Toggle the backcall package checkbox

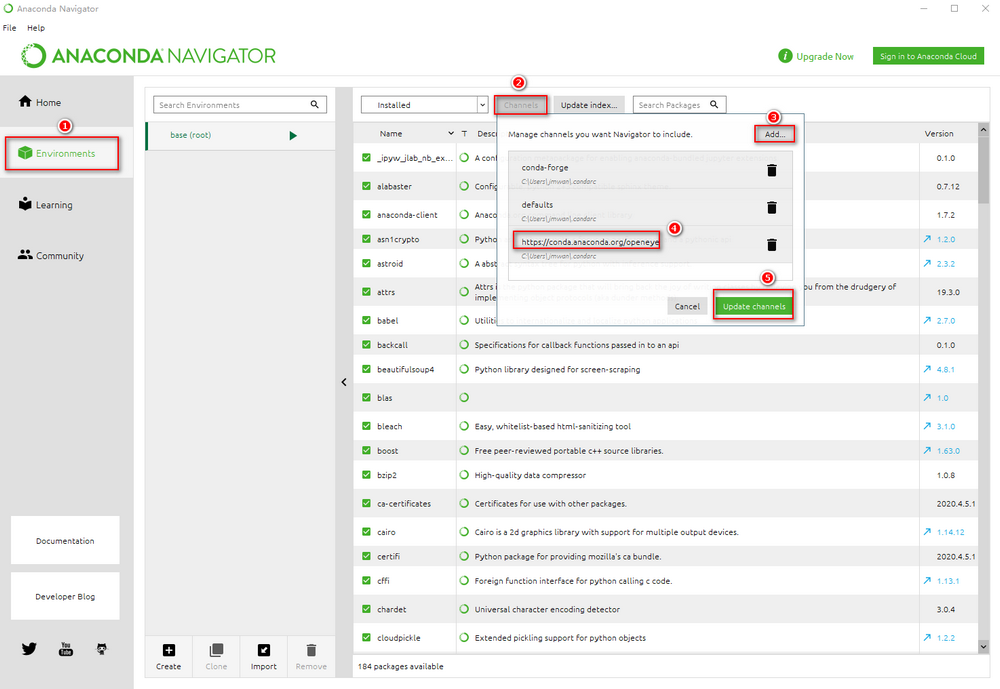tap(366, 344)
